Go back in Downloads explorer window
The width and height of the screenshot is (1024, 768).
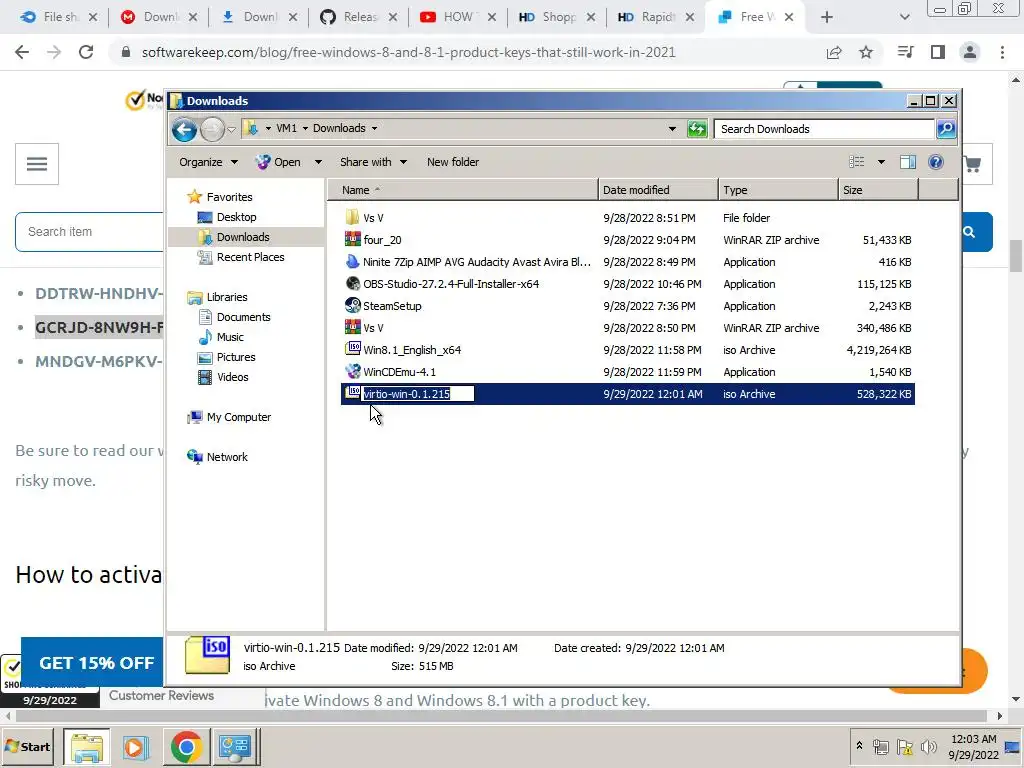pyautogui.click(x=184, y=129)
